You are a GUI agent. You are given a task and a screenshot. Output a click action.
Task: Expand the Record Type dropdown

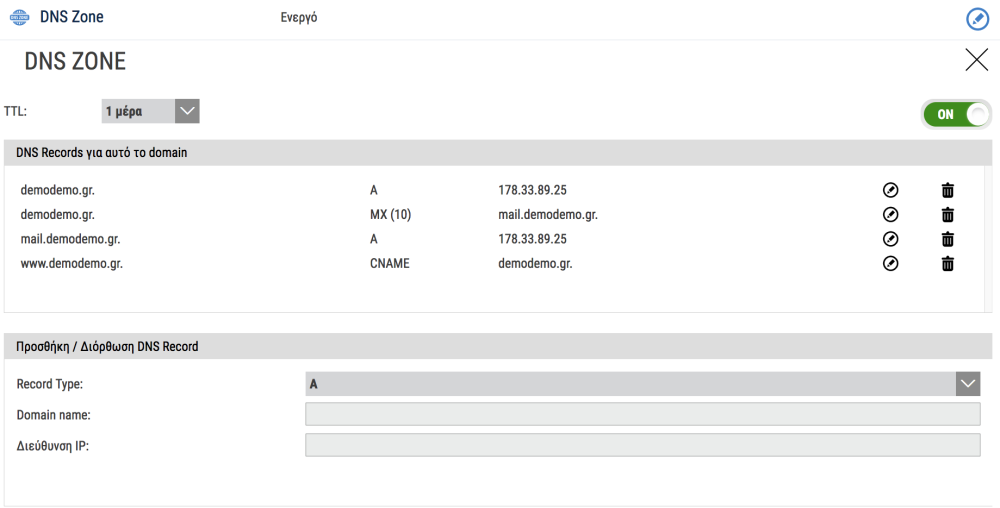642,384
